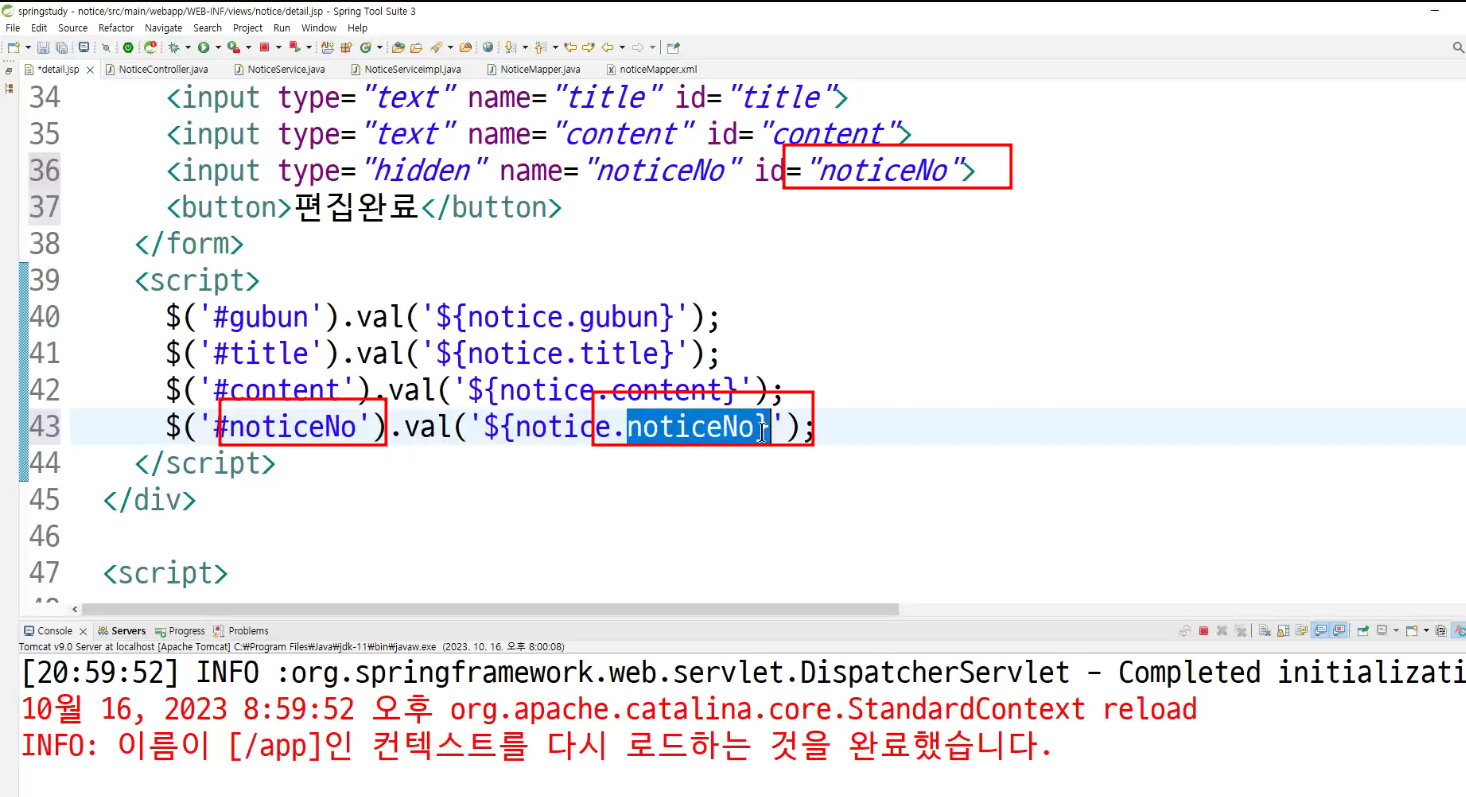Click the Remove Launch gray X icon

(x=1222, y=631)
